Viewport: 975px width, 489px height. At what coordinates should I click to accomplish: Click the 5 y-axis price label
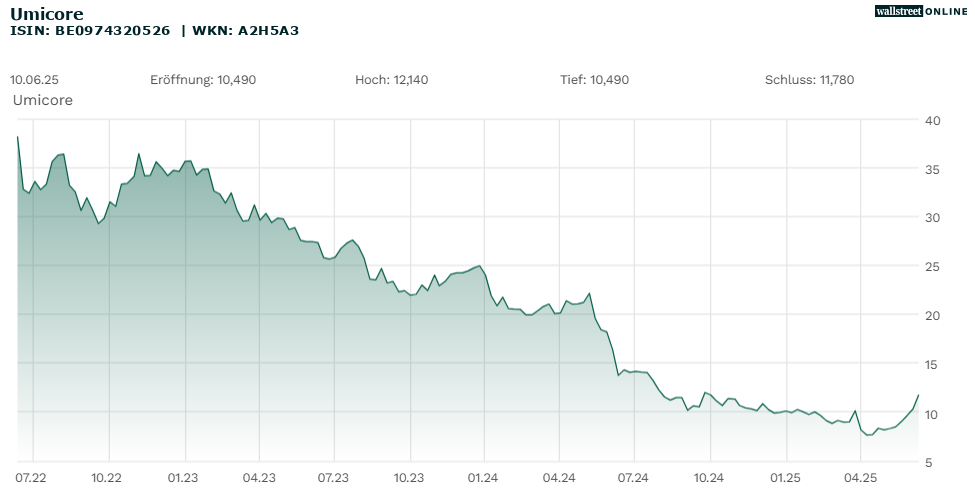(x=931, y=462)
